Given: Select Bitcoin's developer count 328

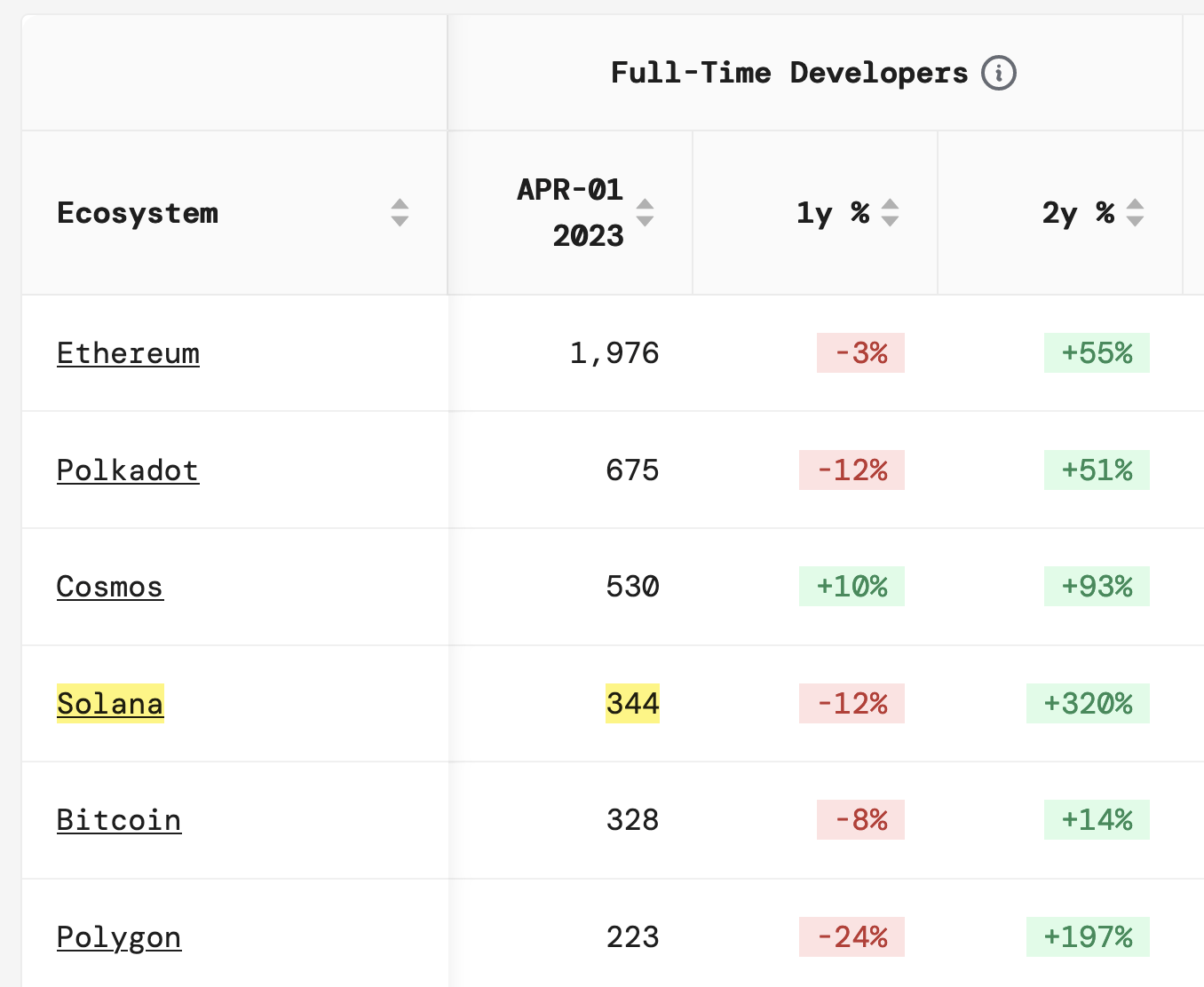Looking at the screenshot, I should click(x=632, y=820).
